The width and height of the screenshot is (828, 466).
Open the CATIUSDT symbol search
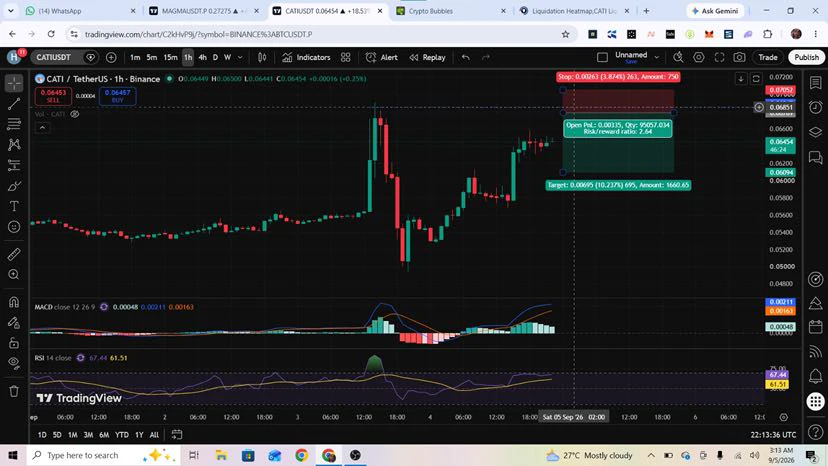click(53, 57)
